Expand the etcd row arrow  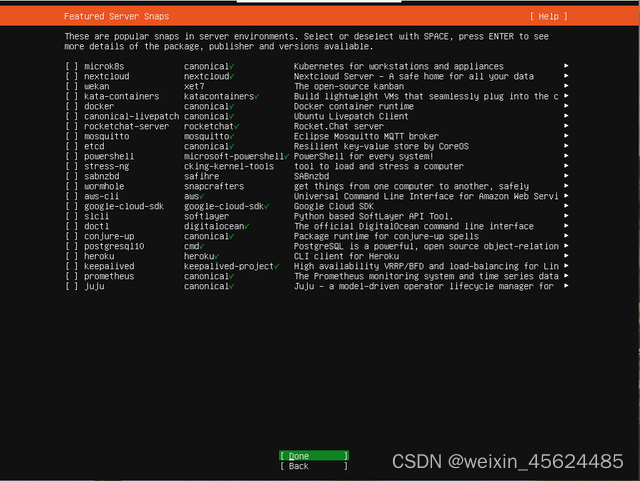click(566, 146)
